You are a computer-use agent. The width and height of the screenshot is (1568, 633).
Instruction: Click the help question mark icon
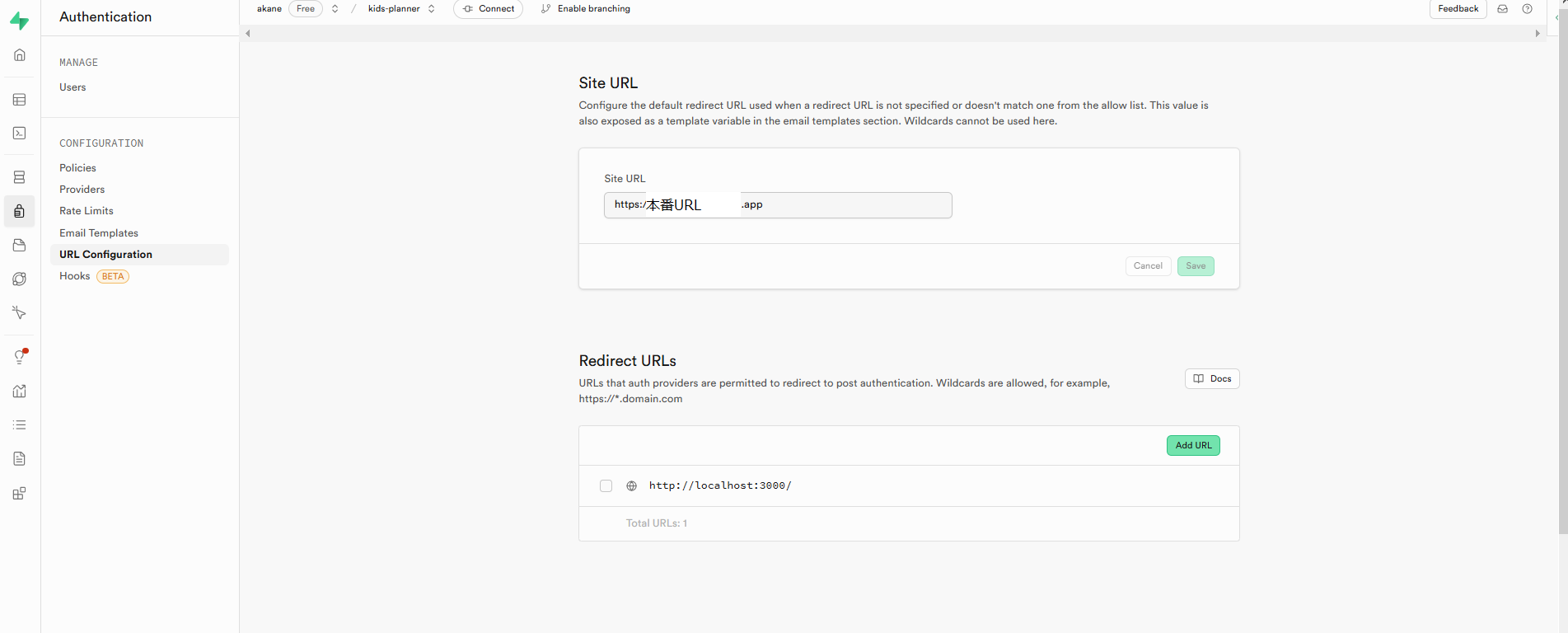pyautogui.click(x=1527, y=9)
